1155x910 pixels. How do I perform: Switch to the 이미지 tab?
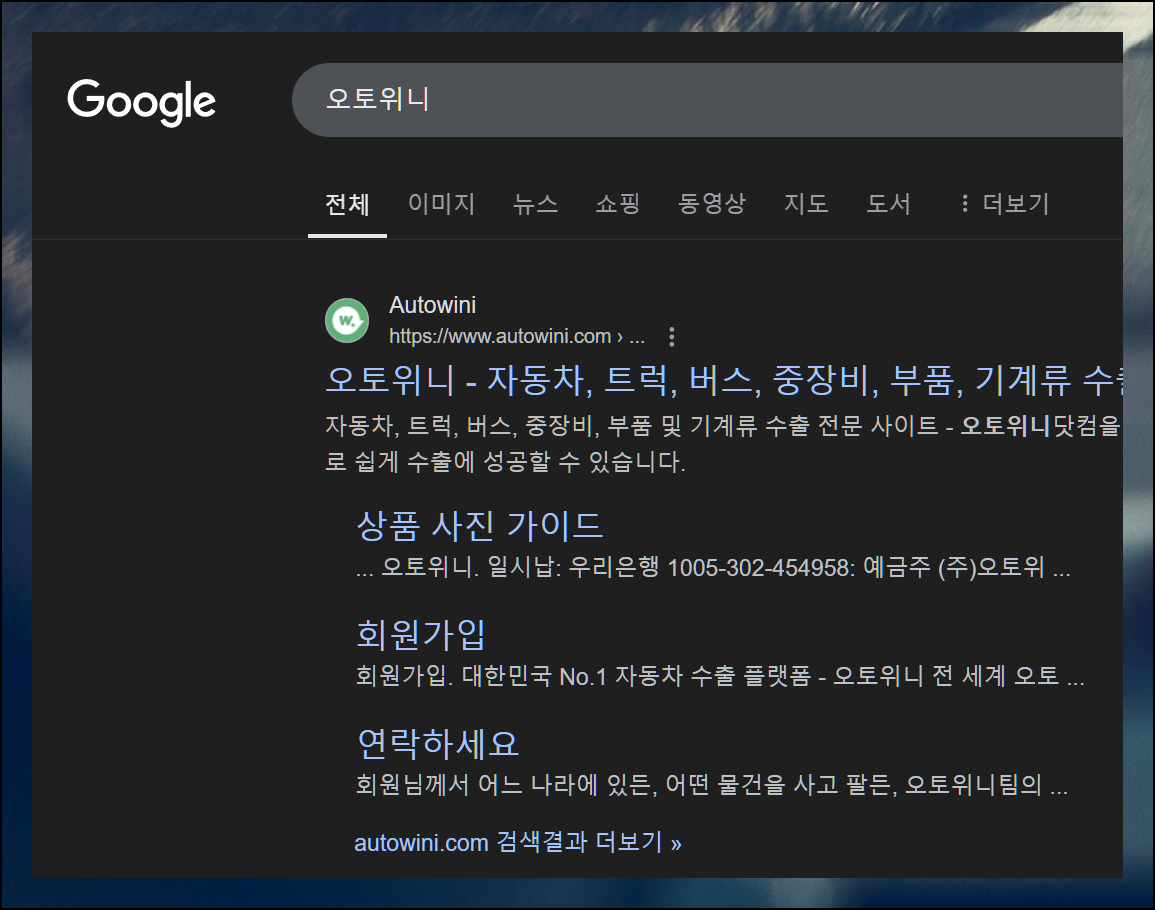click(x=441, y=203)
